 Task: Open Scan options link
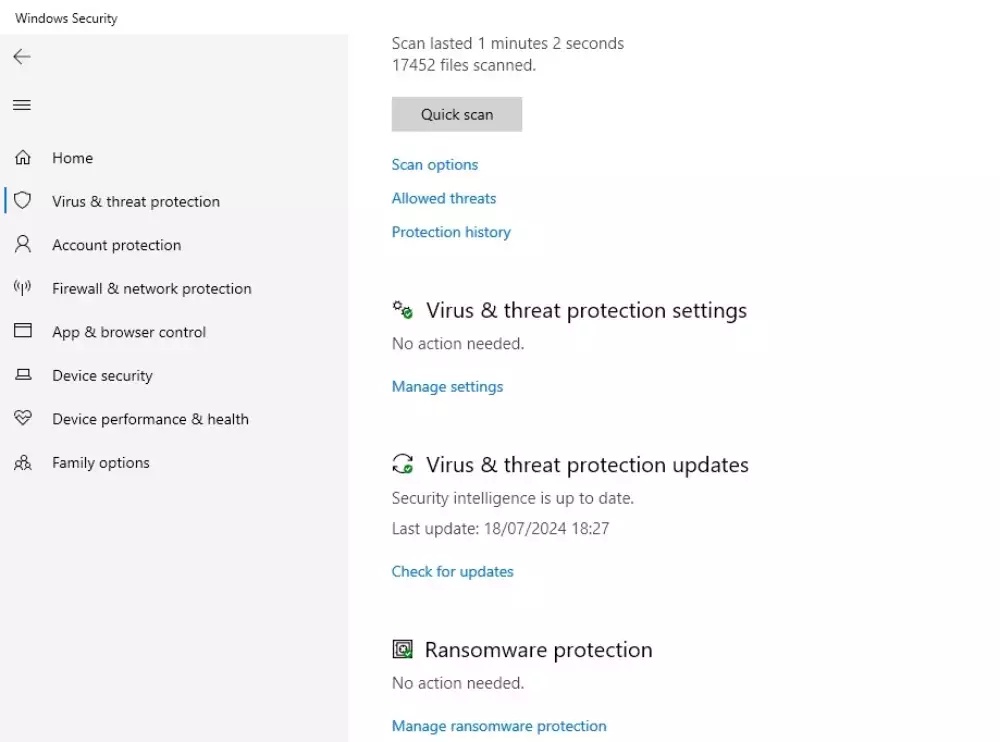click(434, 165)
